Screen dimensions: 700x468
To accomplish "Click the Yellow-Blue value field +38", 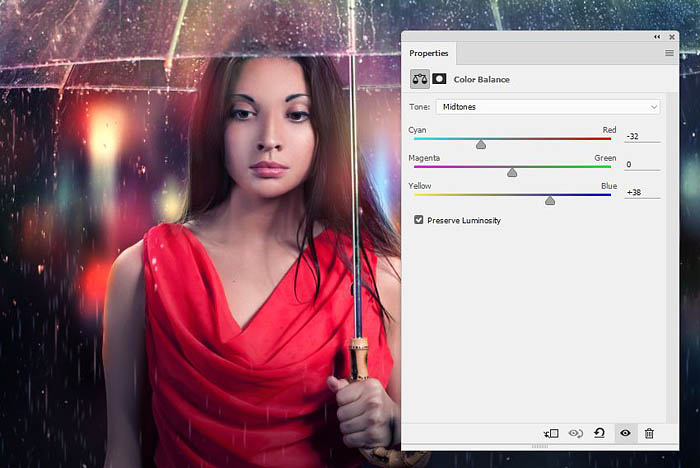I will 642,192.
